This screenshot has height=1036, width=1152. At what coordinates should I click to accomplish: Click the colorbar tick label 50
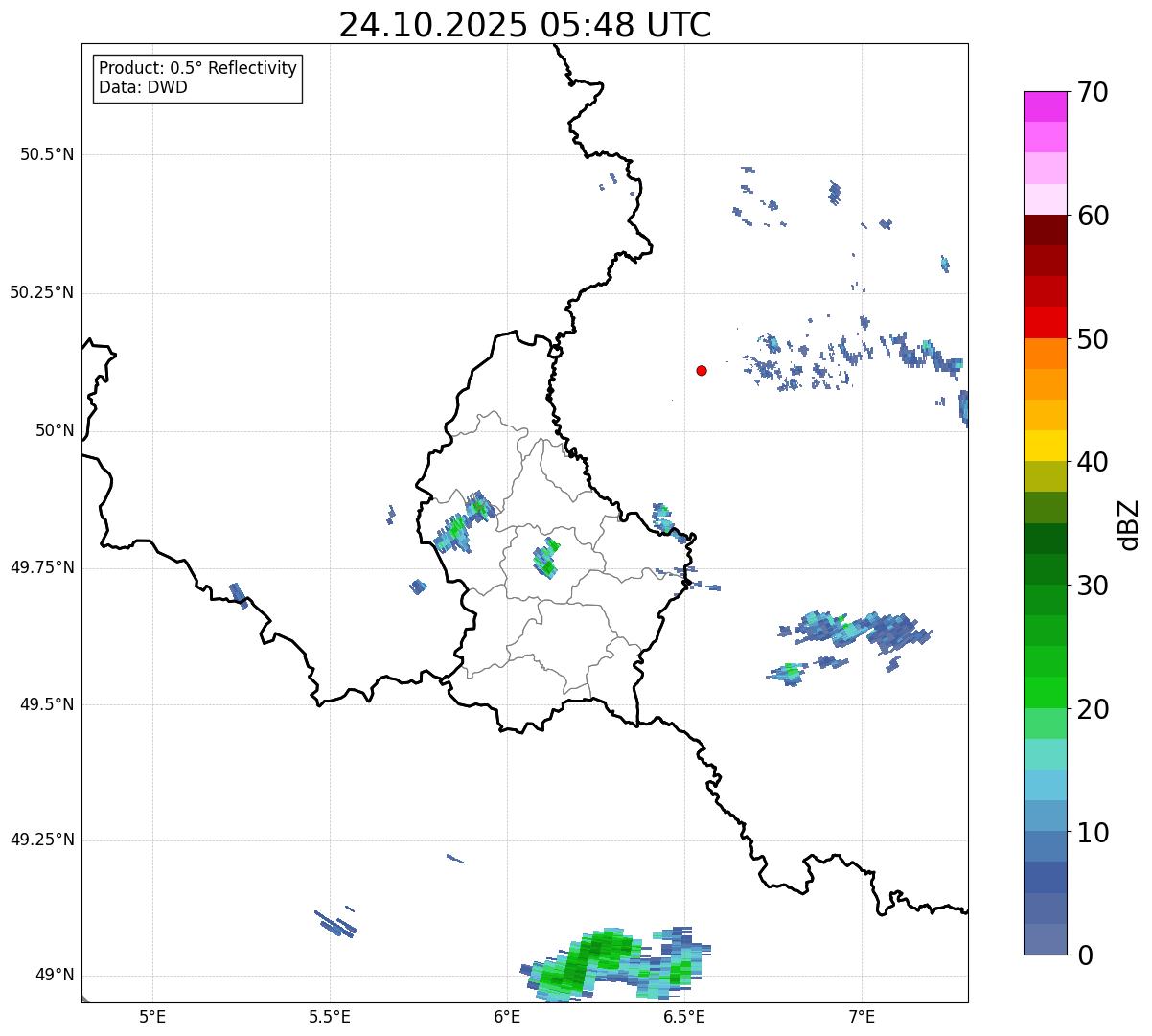tap(1093, 339)
